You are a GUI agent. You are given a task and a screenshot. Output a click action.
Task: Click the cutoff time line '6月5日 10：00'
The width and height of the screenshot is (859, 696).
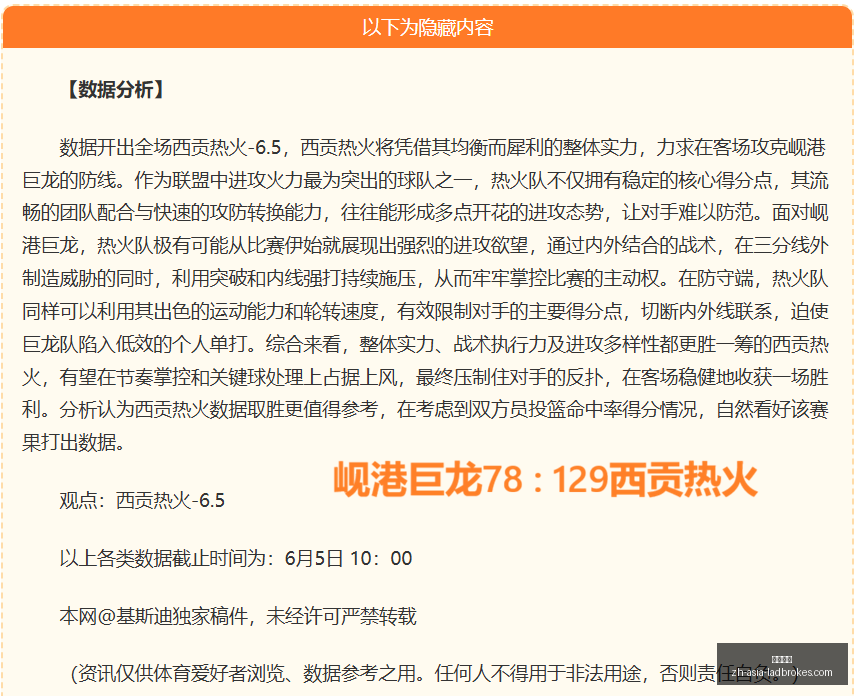236,558
